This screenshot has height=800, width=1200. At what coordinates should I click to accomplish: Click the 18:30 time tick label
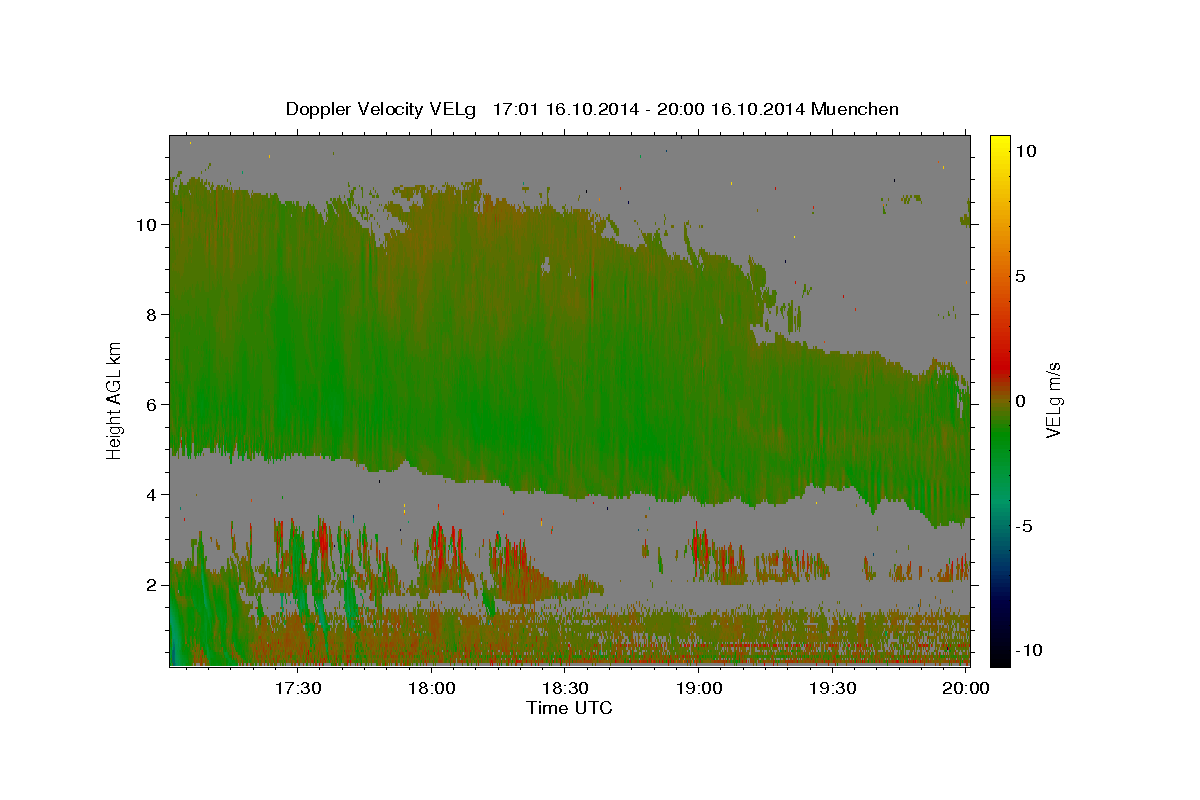point(566,688)
